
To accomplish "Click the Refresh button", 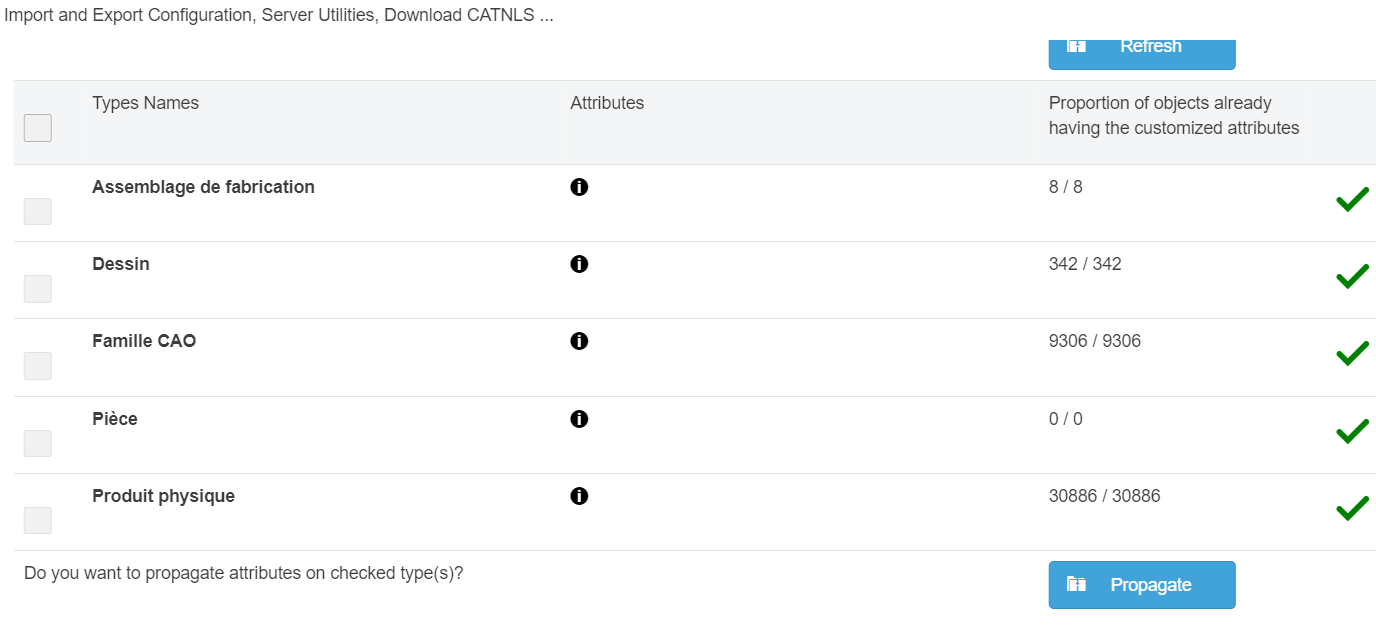I will 1141,48.
